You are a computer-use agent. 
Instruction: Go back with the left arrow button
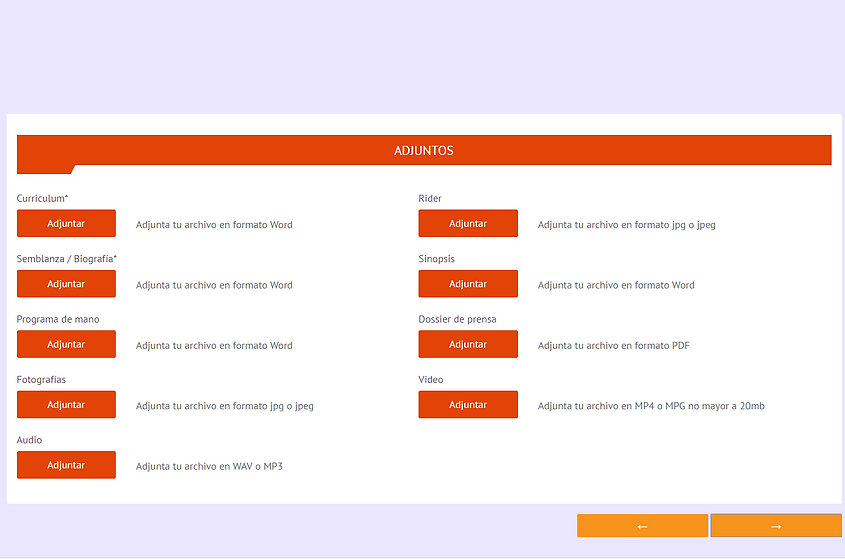pos(642,526)
